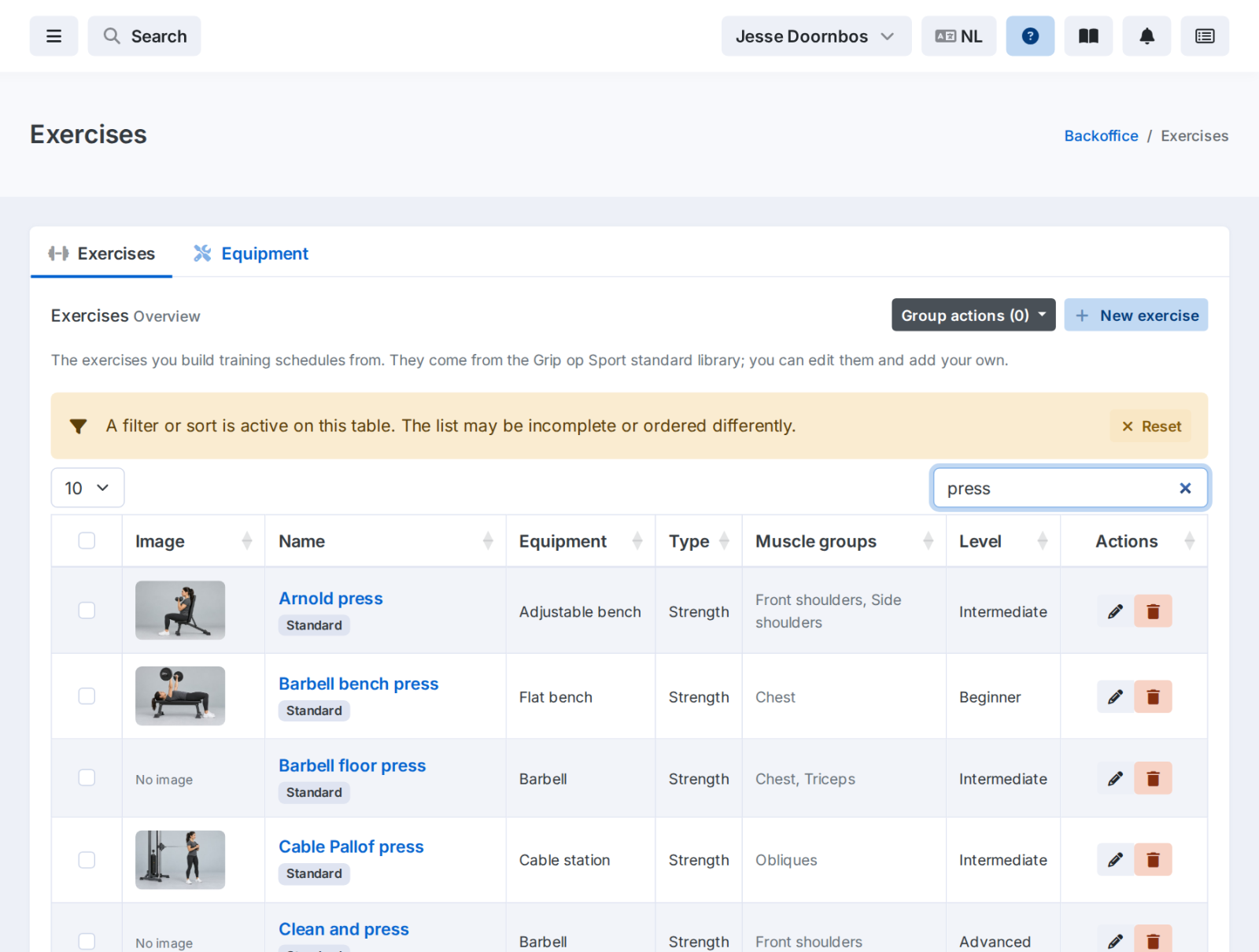Click the list panel icon in header
The width and height of the screenshot is (1259, 952).
[x=1205, y=36]
